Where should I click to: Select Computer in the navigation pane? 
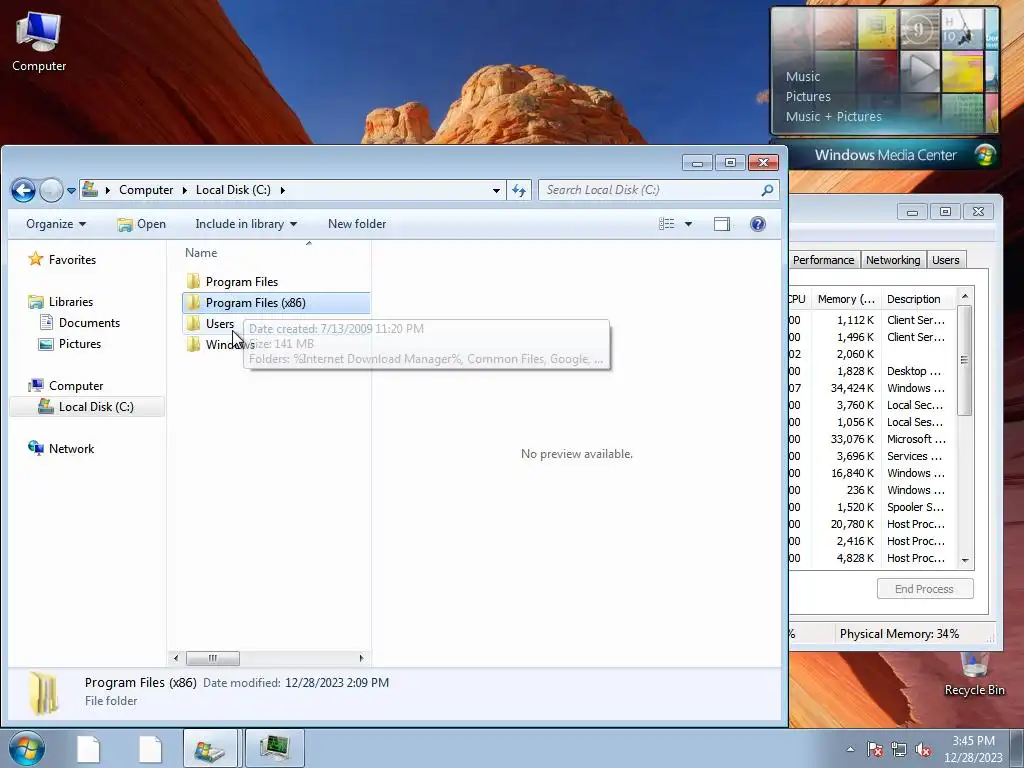(66, 386)
